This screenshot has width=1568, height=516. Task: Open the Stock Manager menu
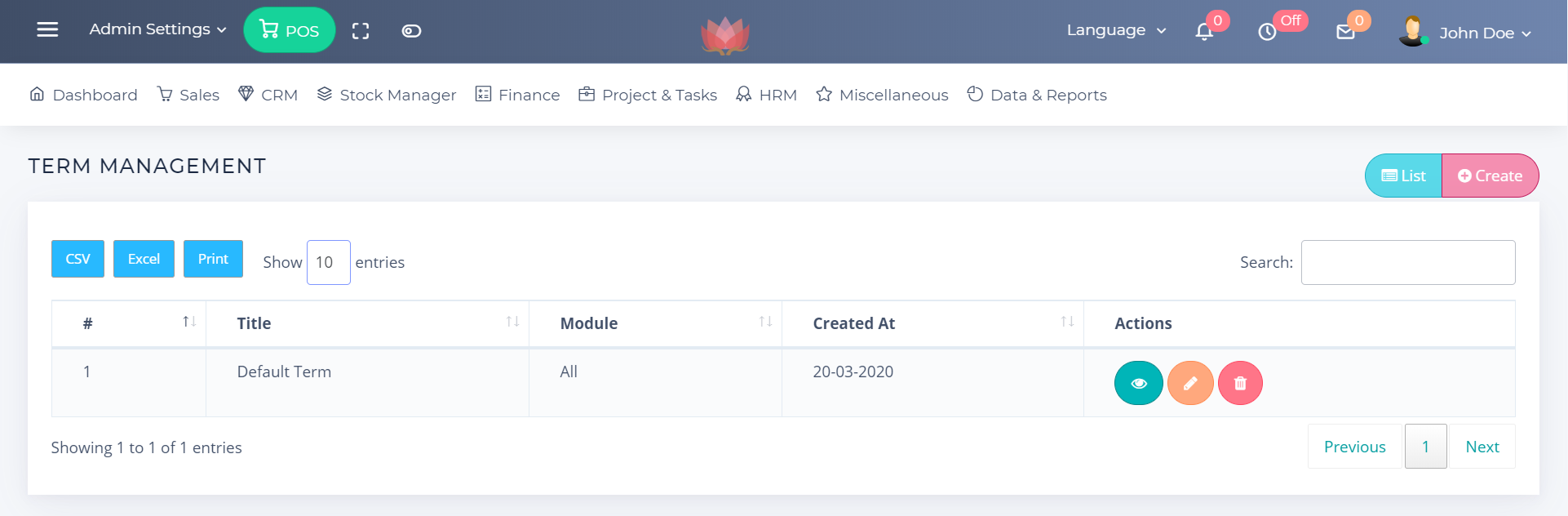point(387,95)
